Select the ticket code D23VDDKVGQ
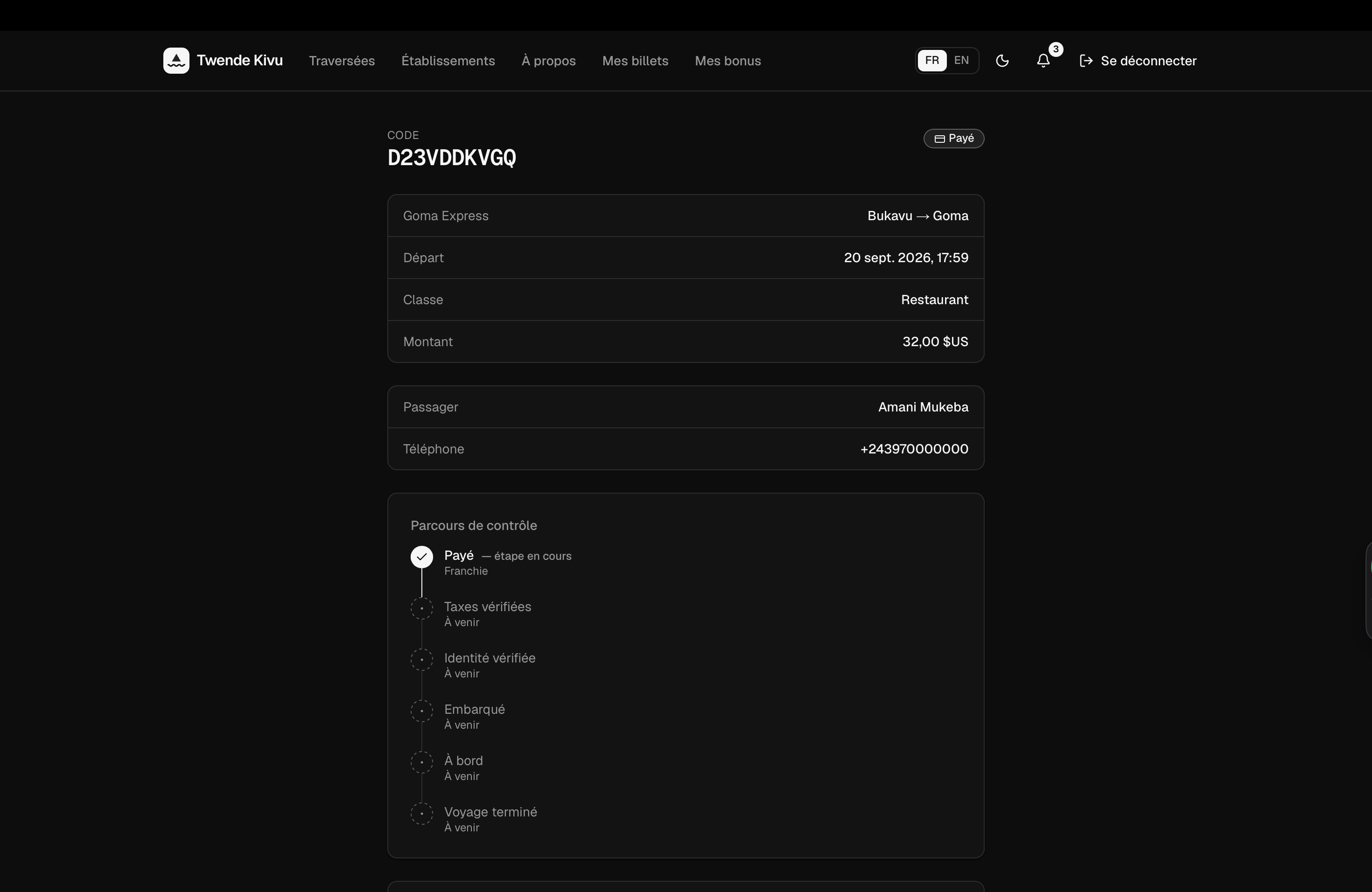The width and height of the screenshot is (1372, 892). (x=451, y=158)
